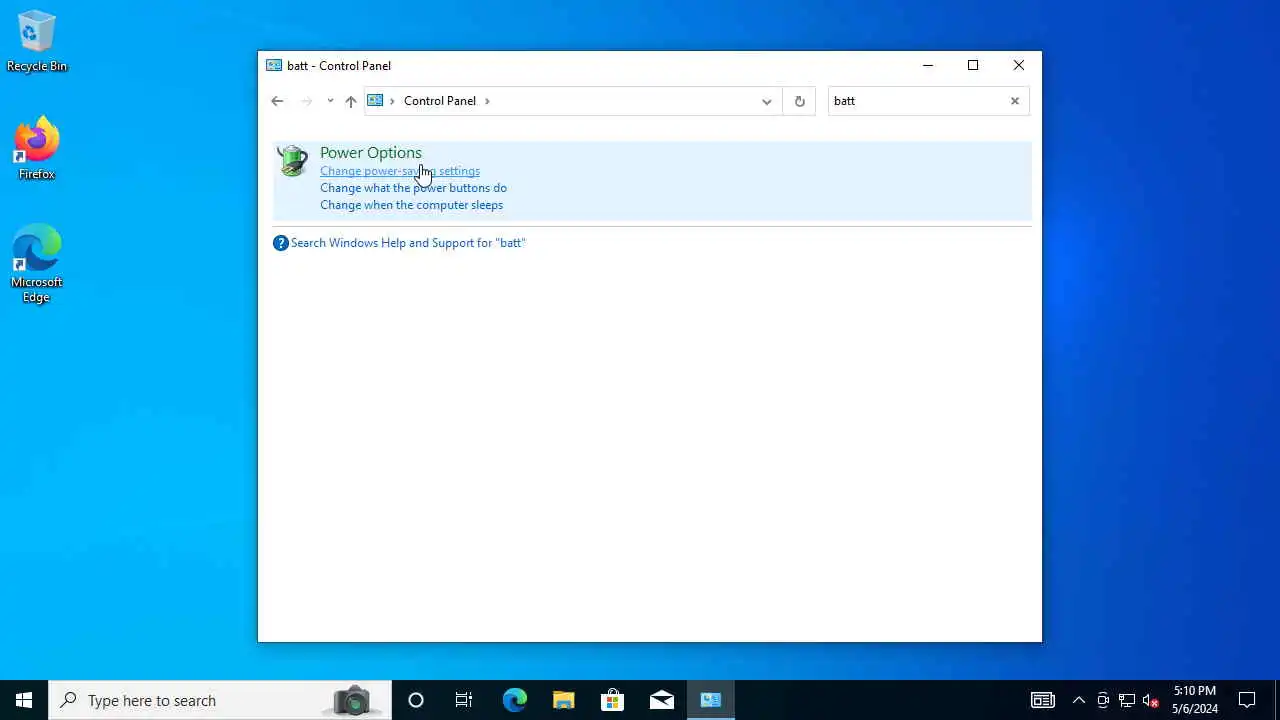Image resolution: width=1280 pixels, height=720 pixels.
Task: Select the Firefox desktop shortcut
Action: pos(37,149)
